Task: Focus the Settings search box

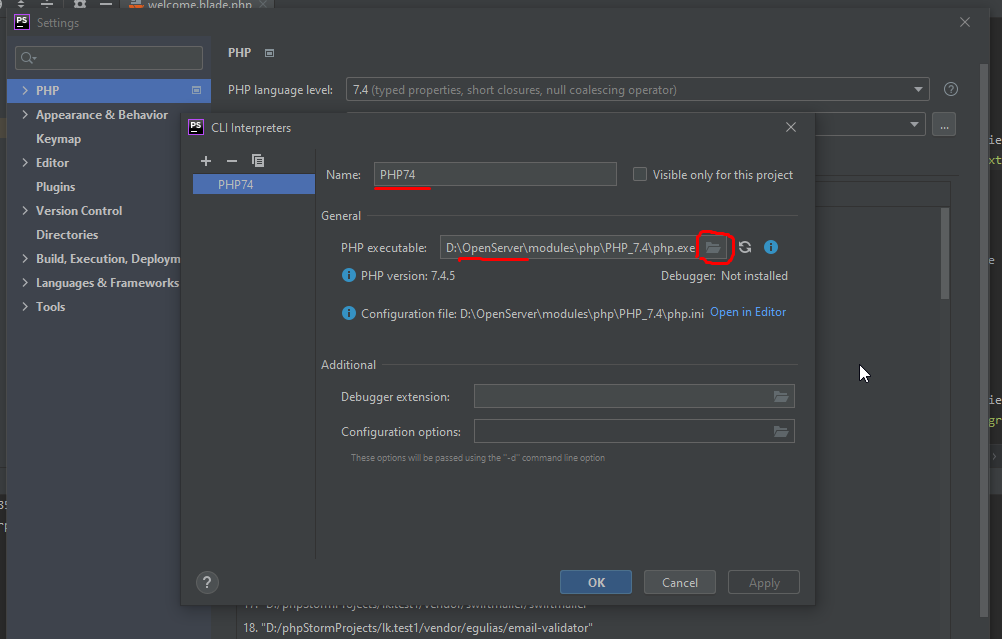Action: [x=109, y=58]
